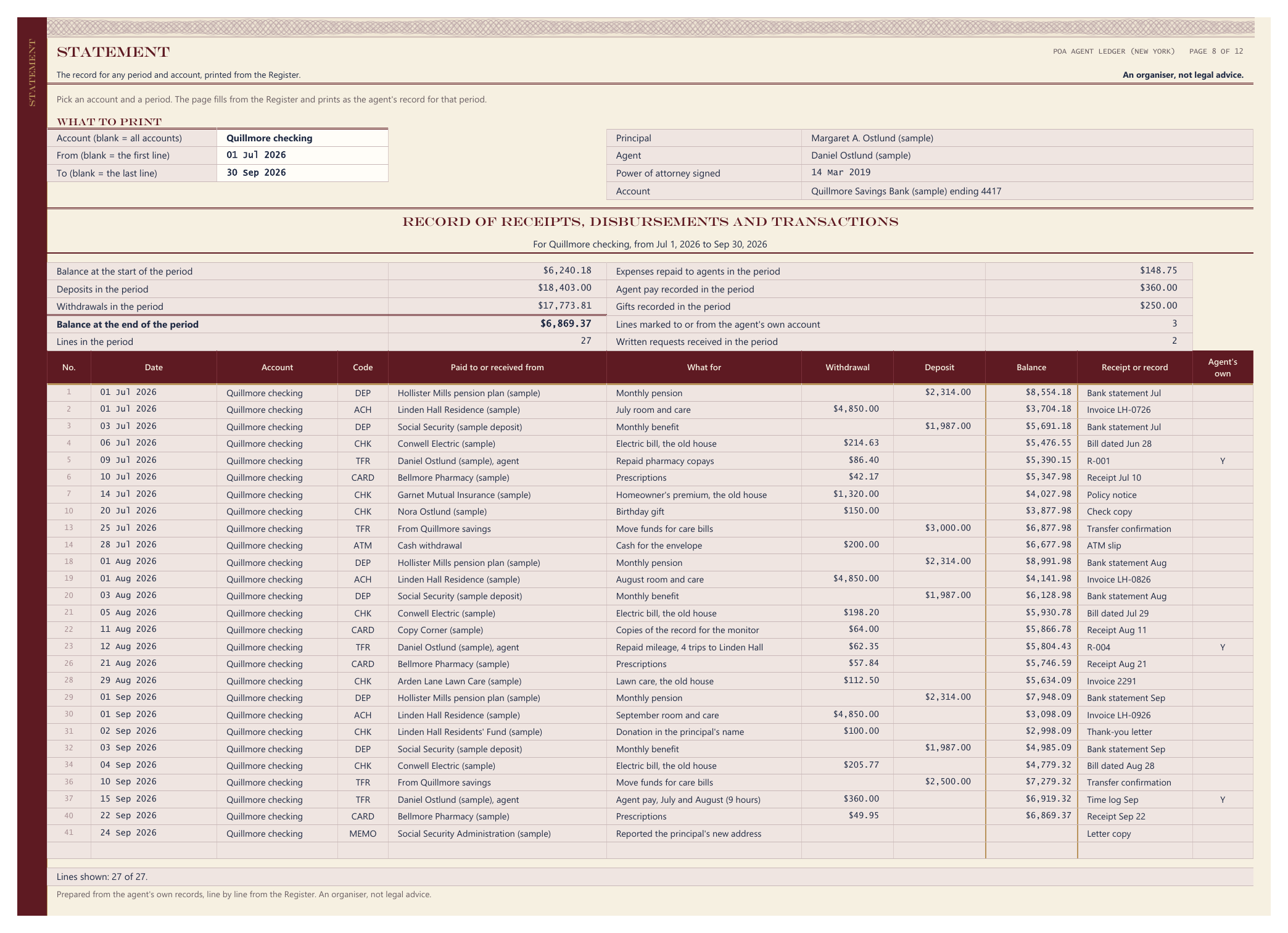Click Nora Ostlund (sample) payee cell
This screenshot has width=1288, height=933.
tap(497, 512)
